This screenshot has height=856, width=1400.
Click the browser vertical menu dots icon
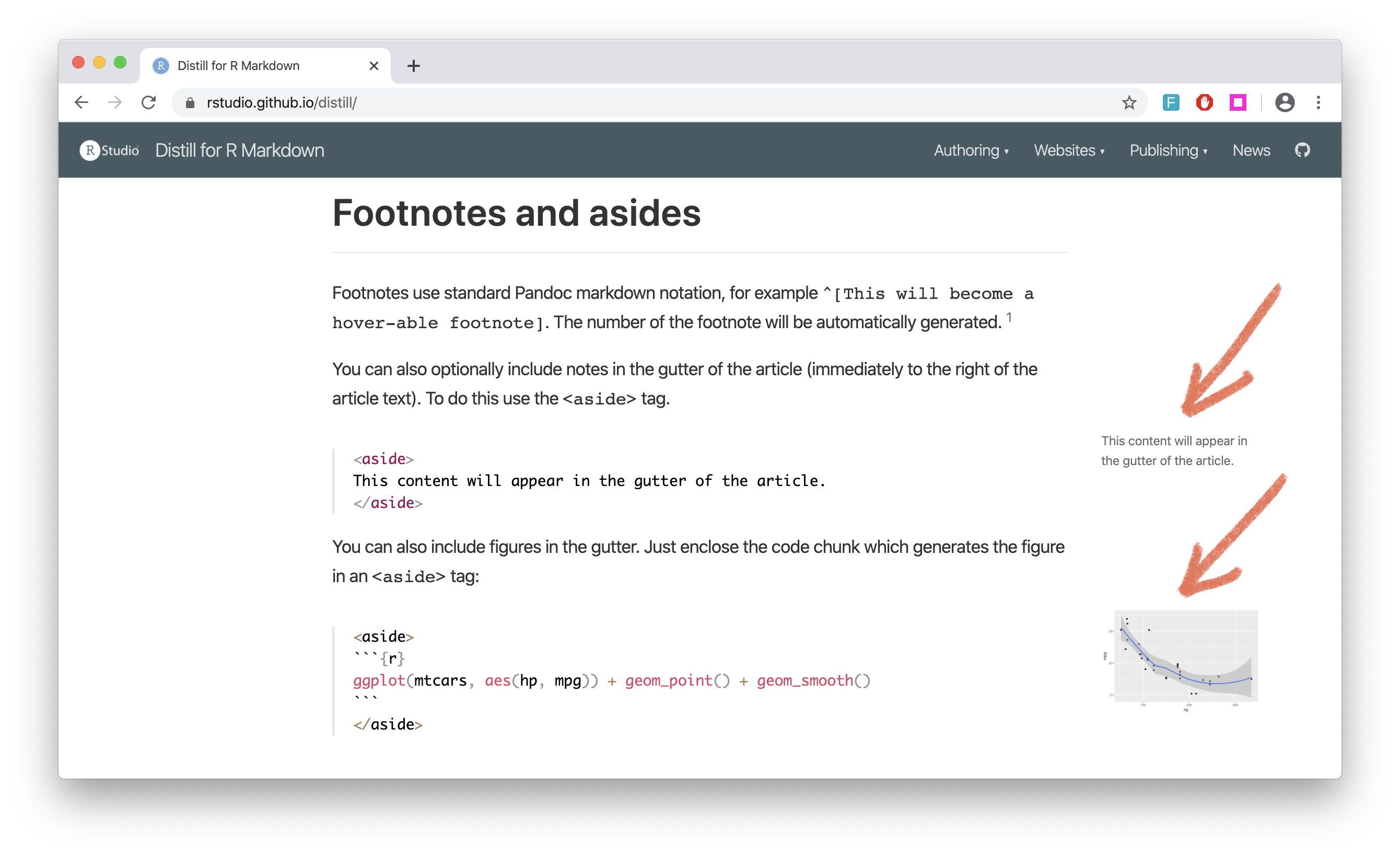(x=1319, y=102)
